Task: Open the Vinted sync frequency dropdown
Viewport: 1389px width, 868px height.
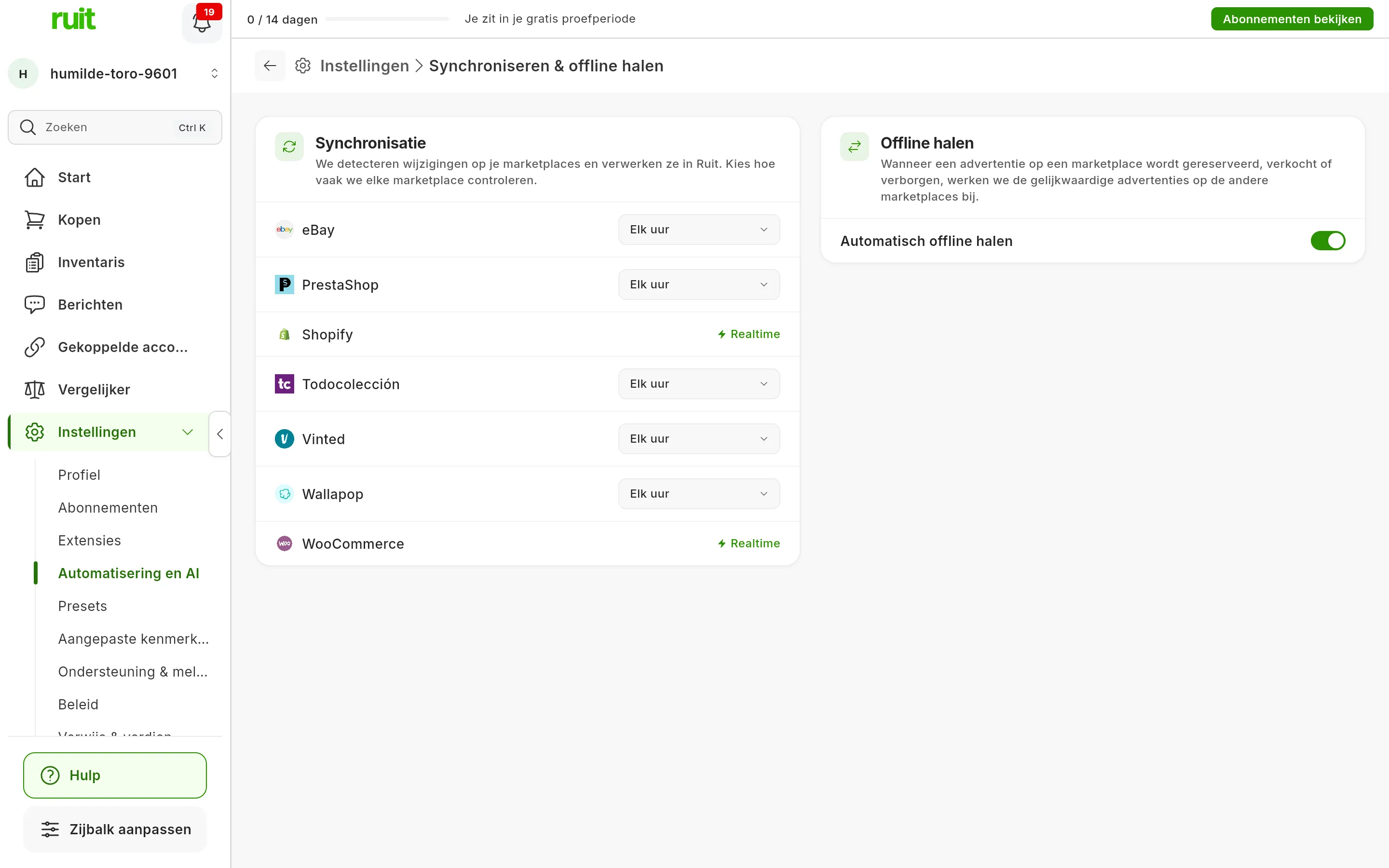Action: (x=698, y=439)
